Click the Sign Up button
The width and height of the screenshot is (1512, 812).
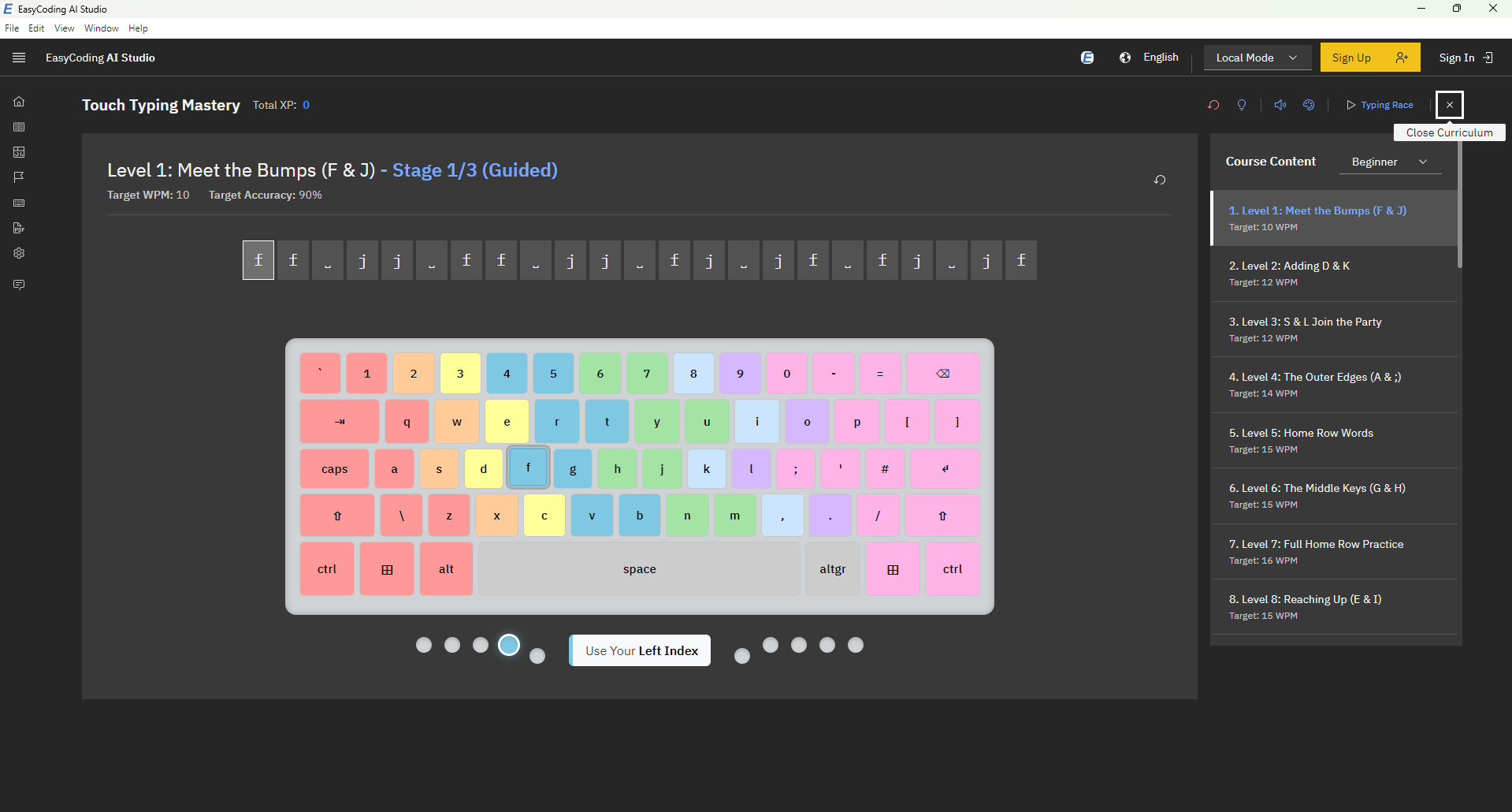pos(1370,58)
